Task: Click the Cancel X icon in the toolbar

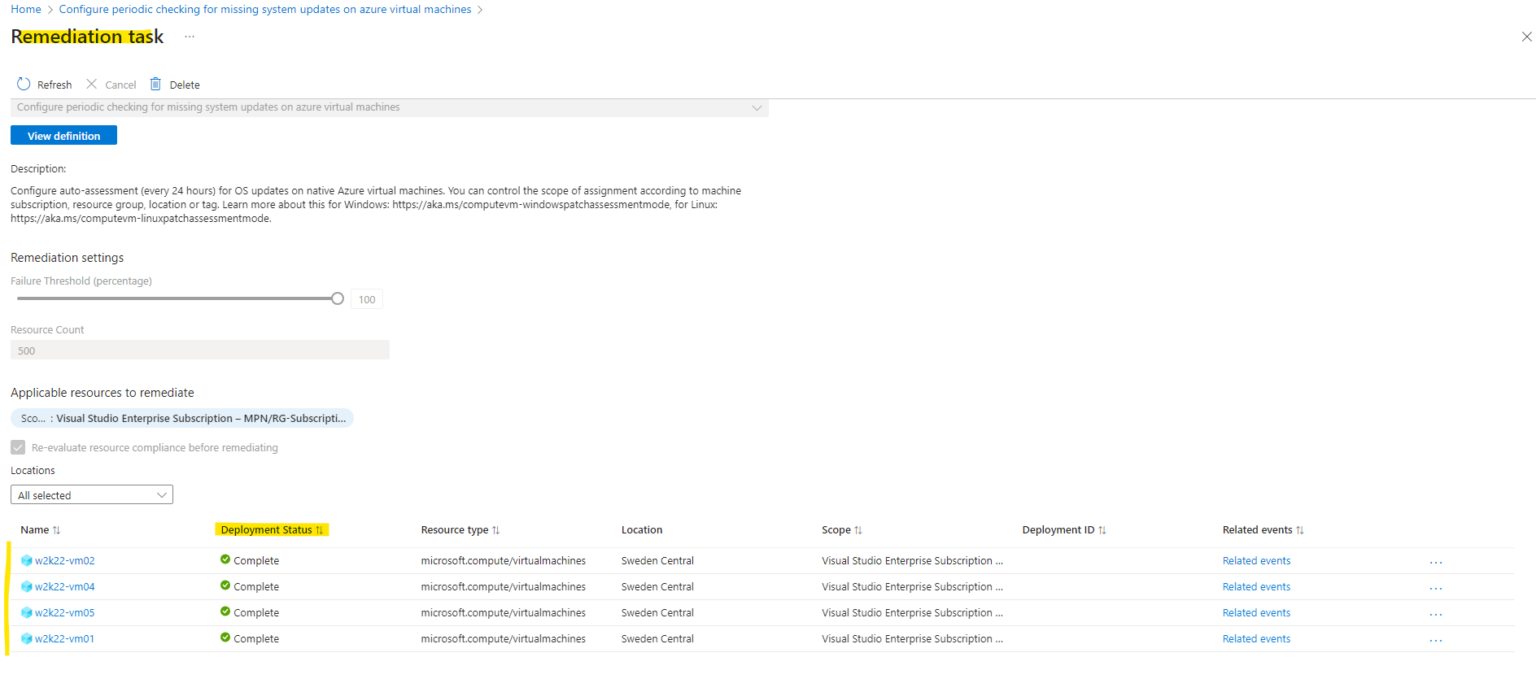Action: (x=92, y=84)
